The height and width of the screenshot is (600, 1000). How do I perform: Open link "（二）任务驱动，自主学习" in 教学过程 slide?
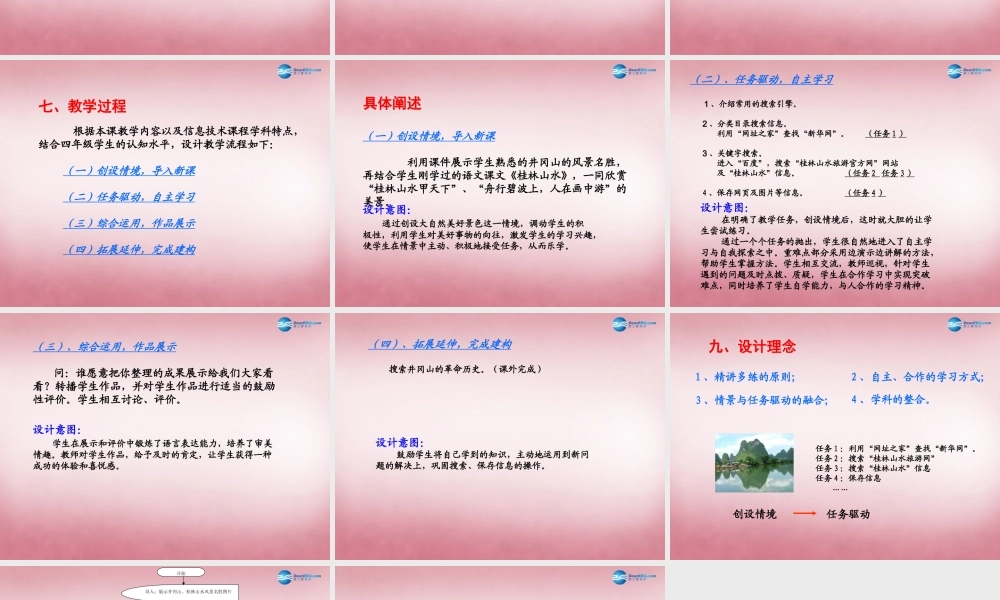[x=130, y=197]
